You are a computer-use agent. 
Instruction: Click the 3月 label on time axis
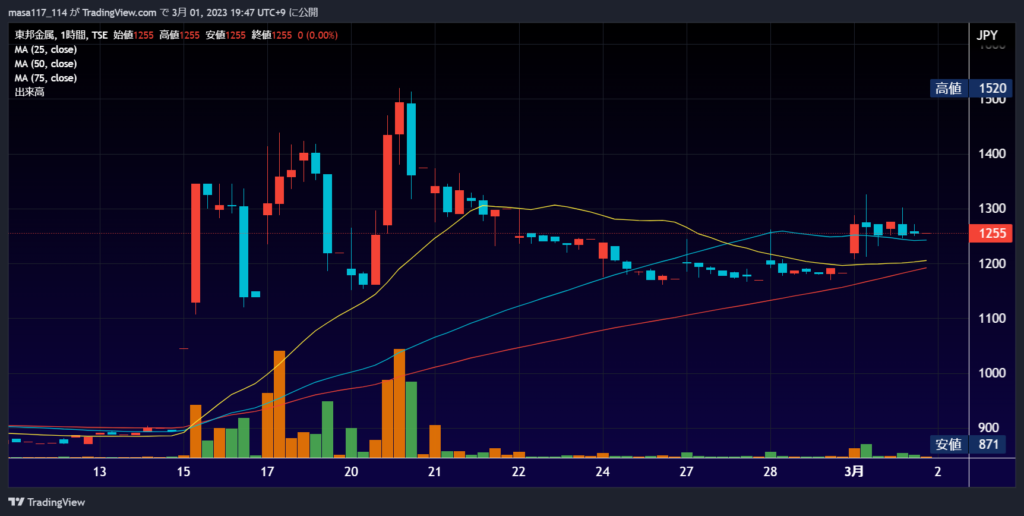click(854, 472)
